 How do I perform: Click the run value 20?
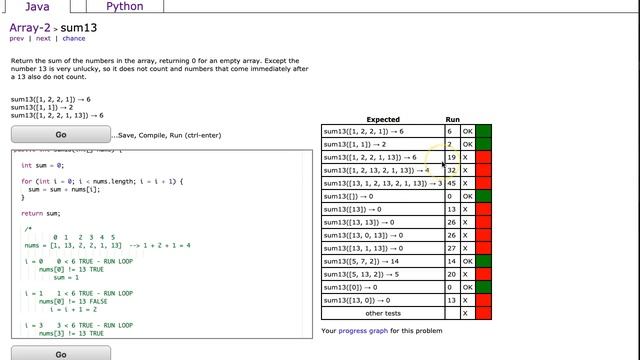[x=451, y=274]
